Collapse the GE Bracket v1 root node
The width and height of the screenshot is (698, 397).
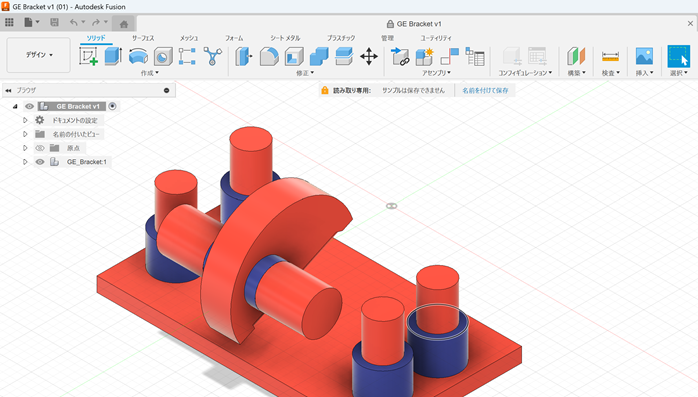(x=15, y=106)
